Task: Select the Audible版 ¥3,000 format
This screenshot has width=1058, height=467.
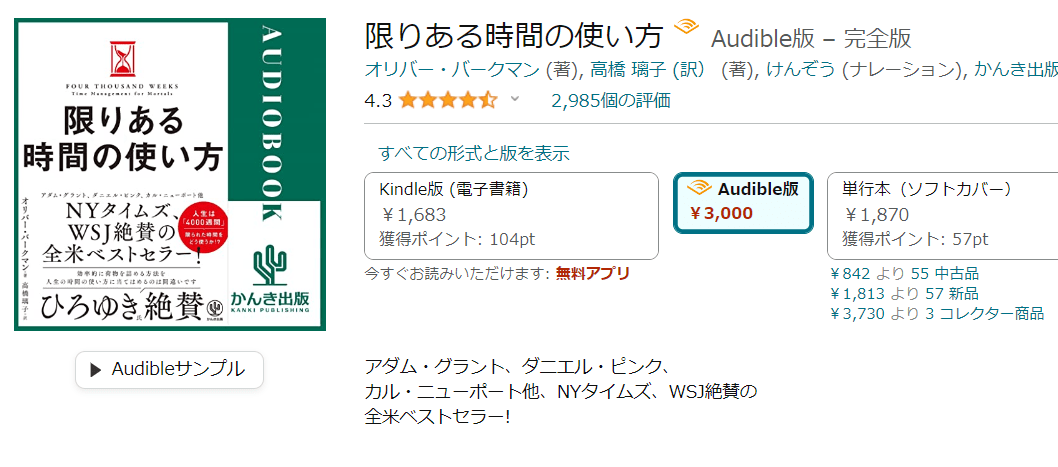Action: point(743,202)
